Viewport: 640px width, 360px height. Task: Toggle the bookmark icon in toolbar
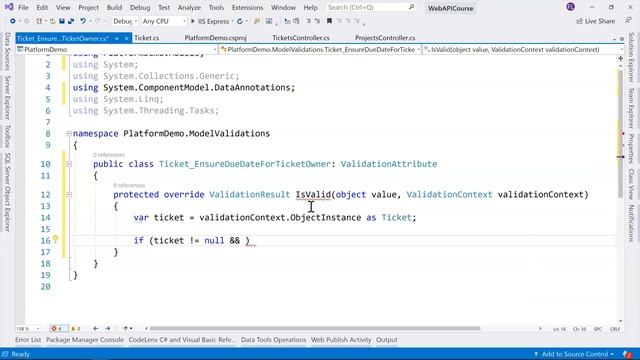coord(329,21)
